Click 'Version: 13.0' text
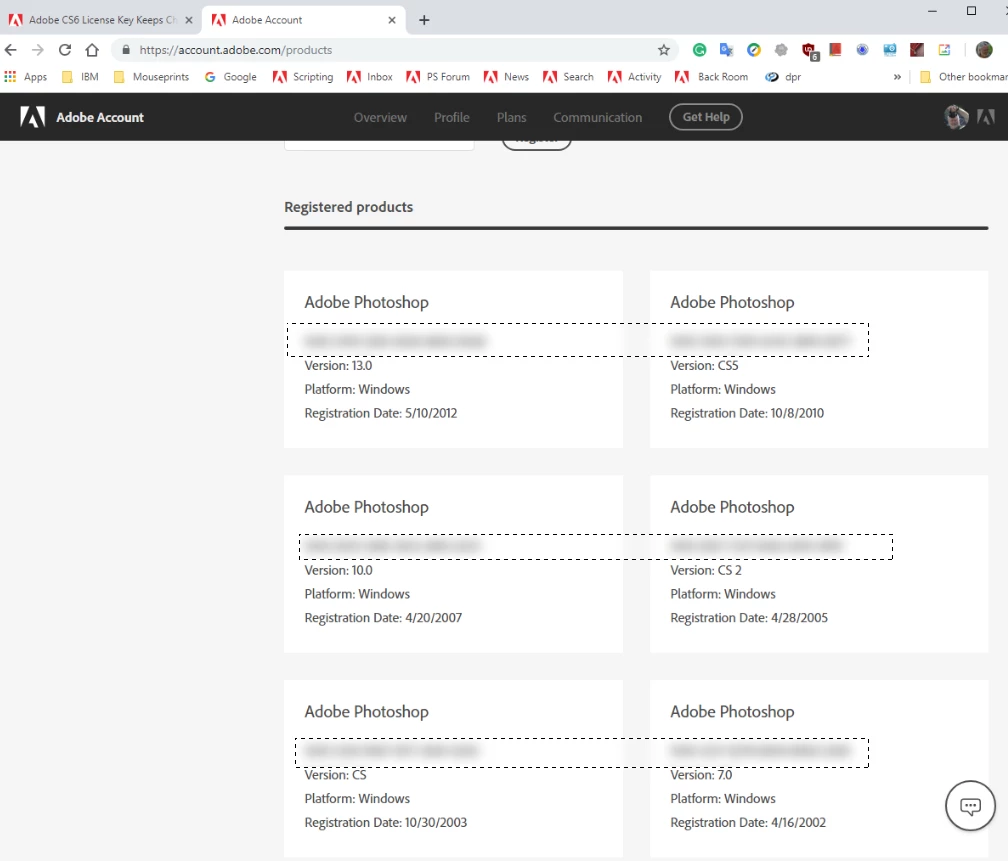 pos(338,365)
